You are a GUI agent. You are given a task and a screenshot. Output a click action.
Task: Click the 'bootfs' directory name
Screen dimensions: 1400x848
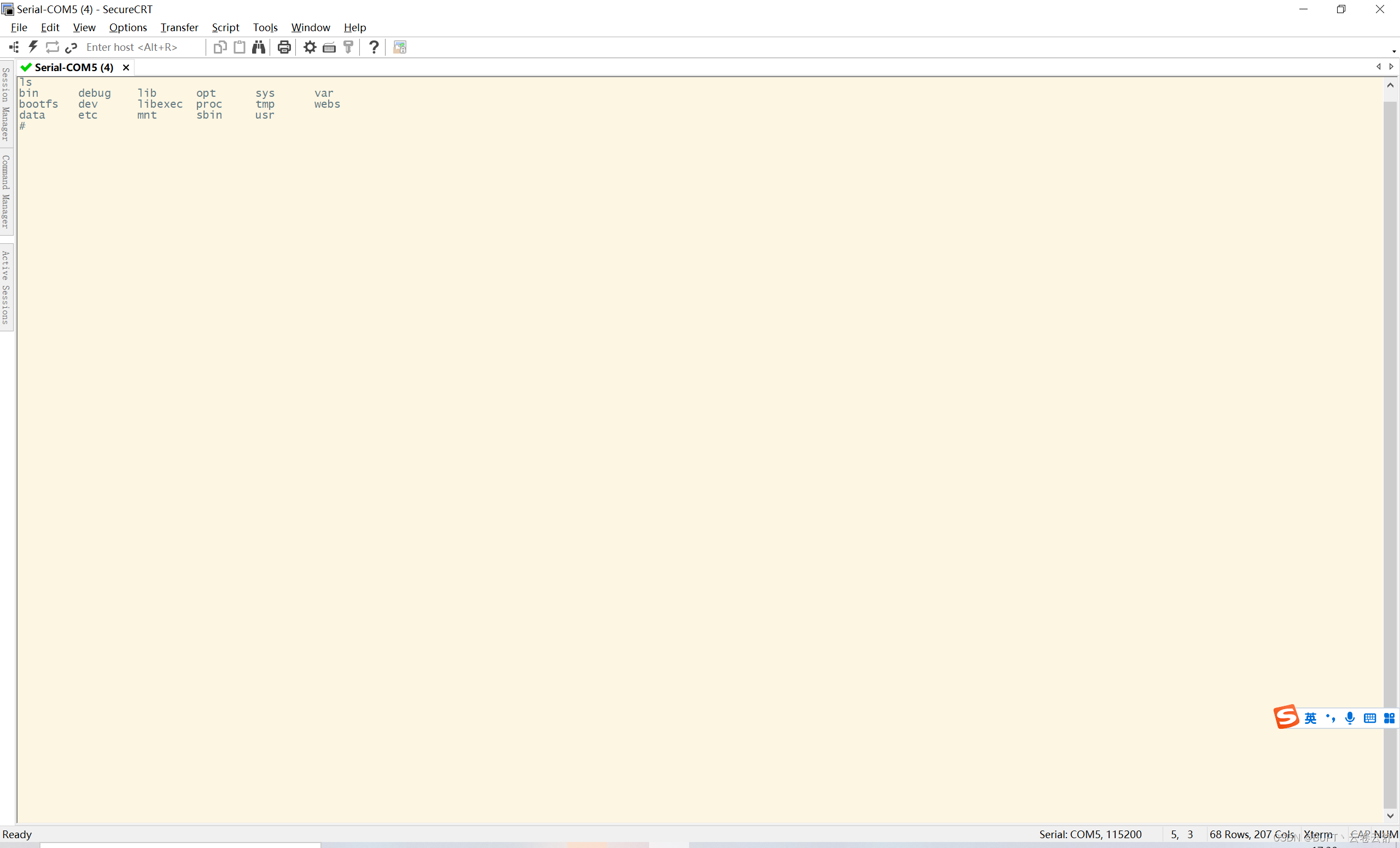39,104
